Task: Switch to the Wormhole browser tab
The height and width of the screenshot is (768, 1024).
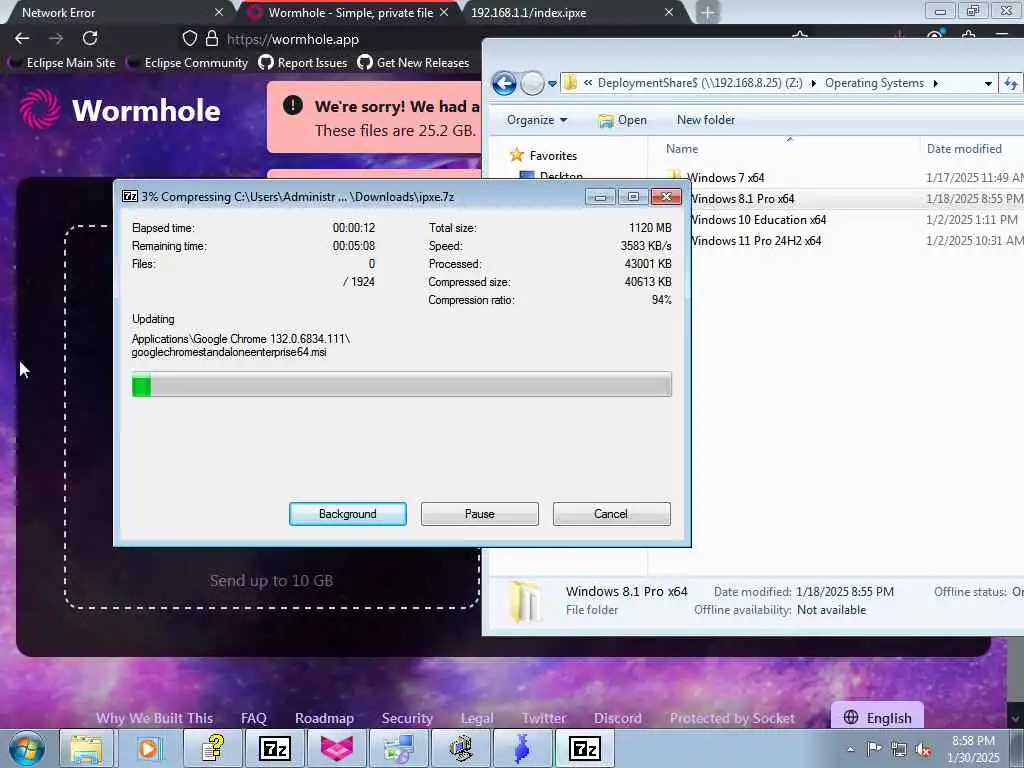Action: pyautogui.click(x=350, y=12)
